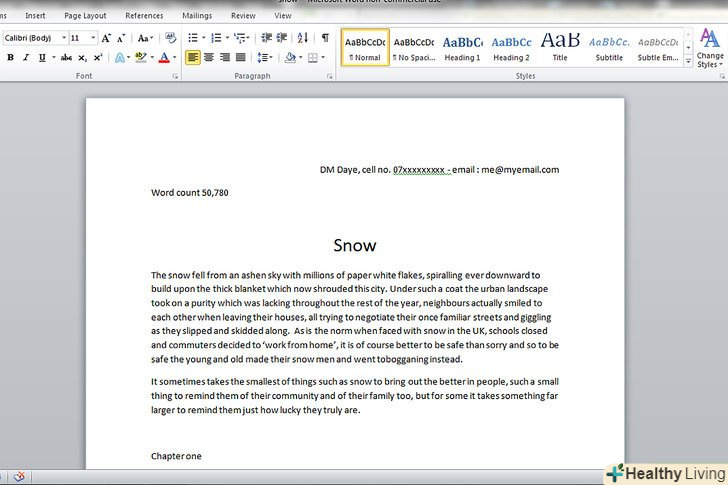Screen dimensions: 728x485
Task: Click the Multilevel List icon
Action: [240, 38]
